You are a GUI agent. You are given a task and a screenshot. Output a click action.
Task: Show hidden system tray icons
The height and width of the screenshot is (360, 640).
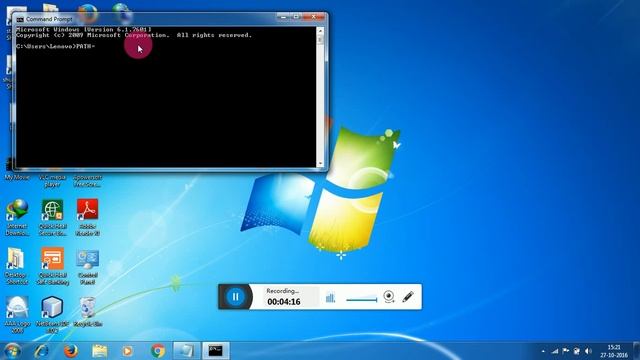click(543, 351)
